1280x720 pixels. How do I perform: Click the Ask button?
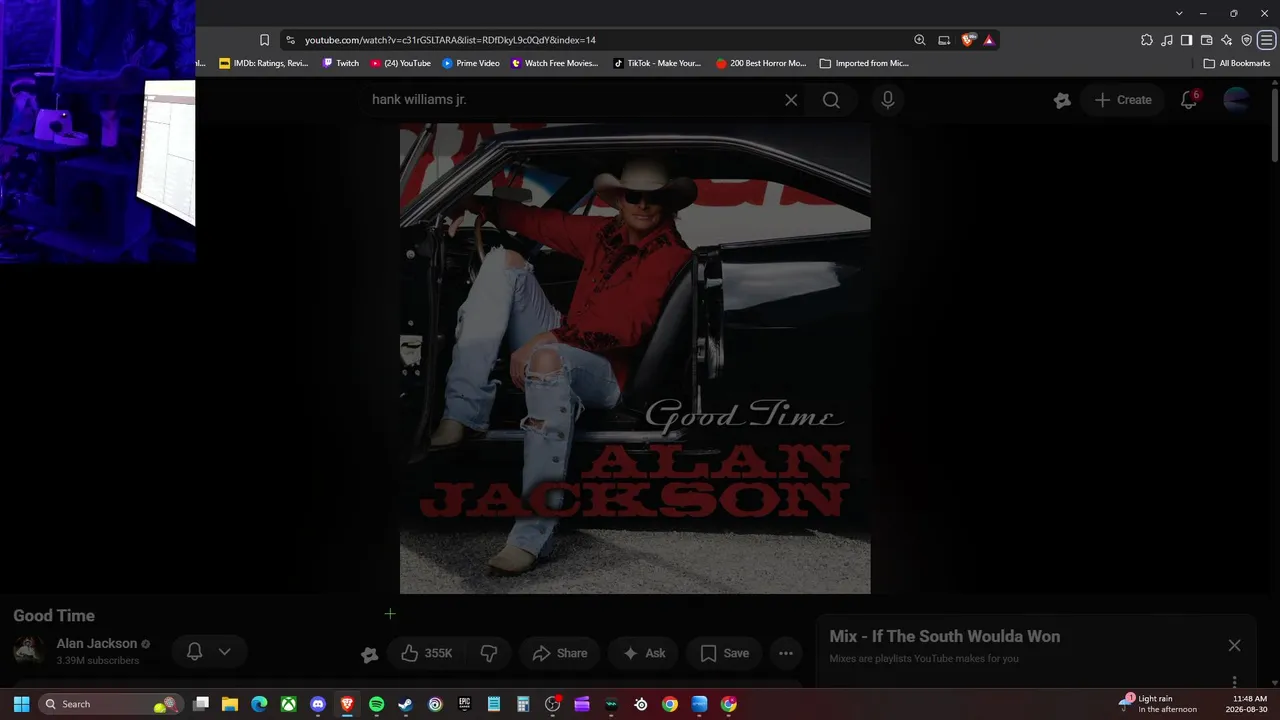[x=644, y=653]
